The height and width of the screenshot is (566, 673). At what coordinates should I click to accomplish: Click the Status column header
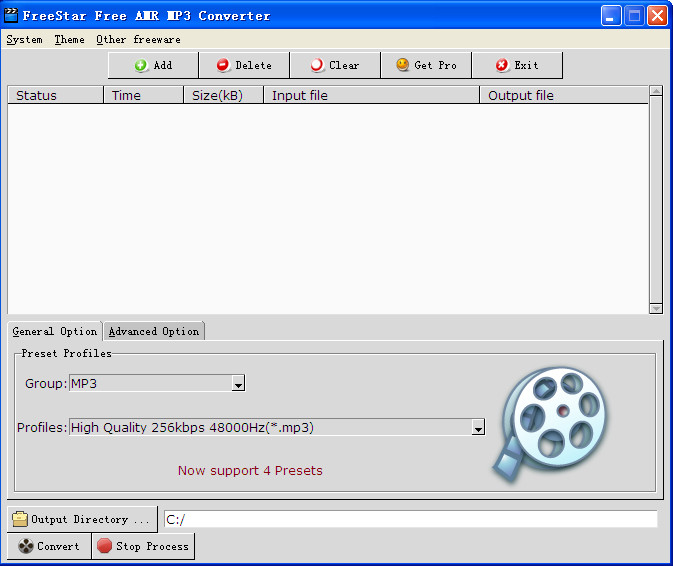55,95
